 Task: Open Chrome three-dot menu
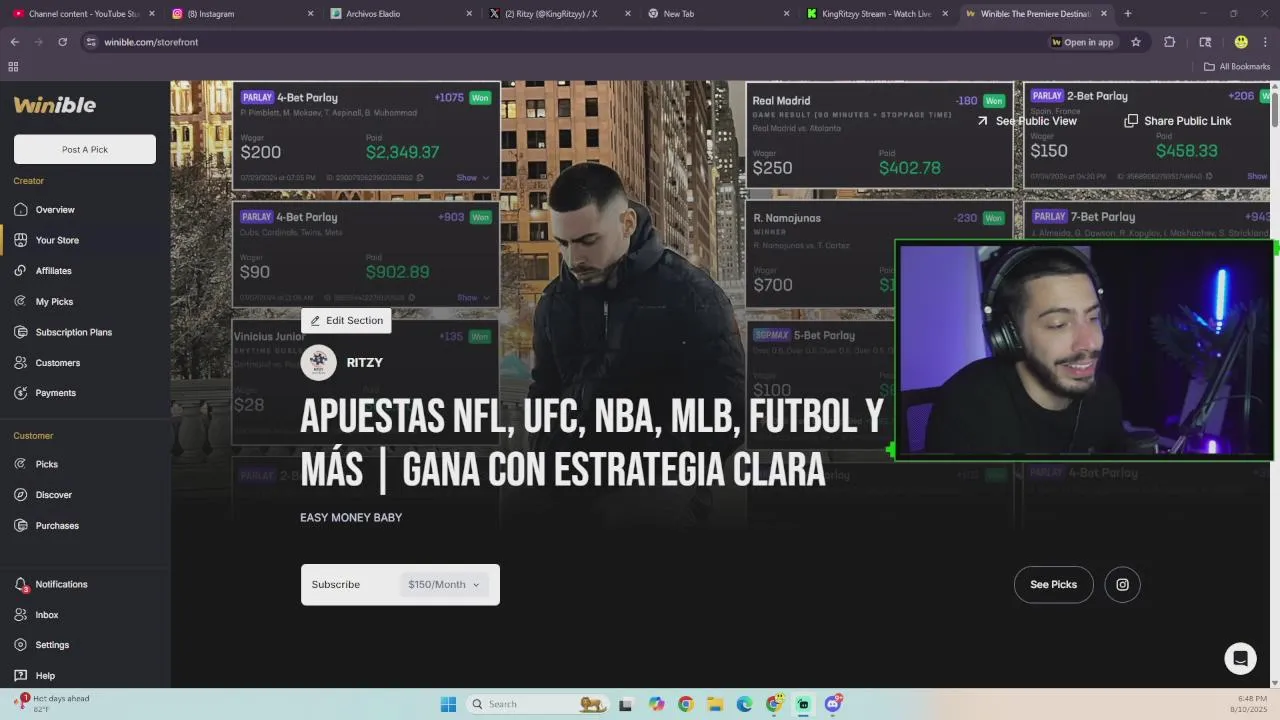(1266, 42)
